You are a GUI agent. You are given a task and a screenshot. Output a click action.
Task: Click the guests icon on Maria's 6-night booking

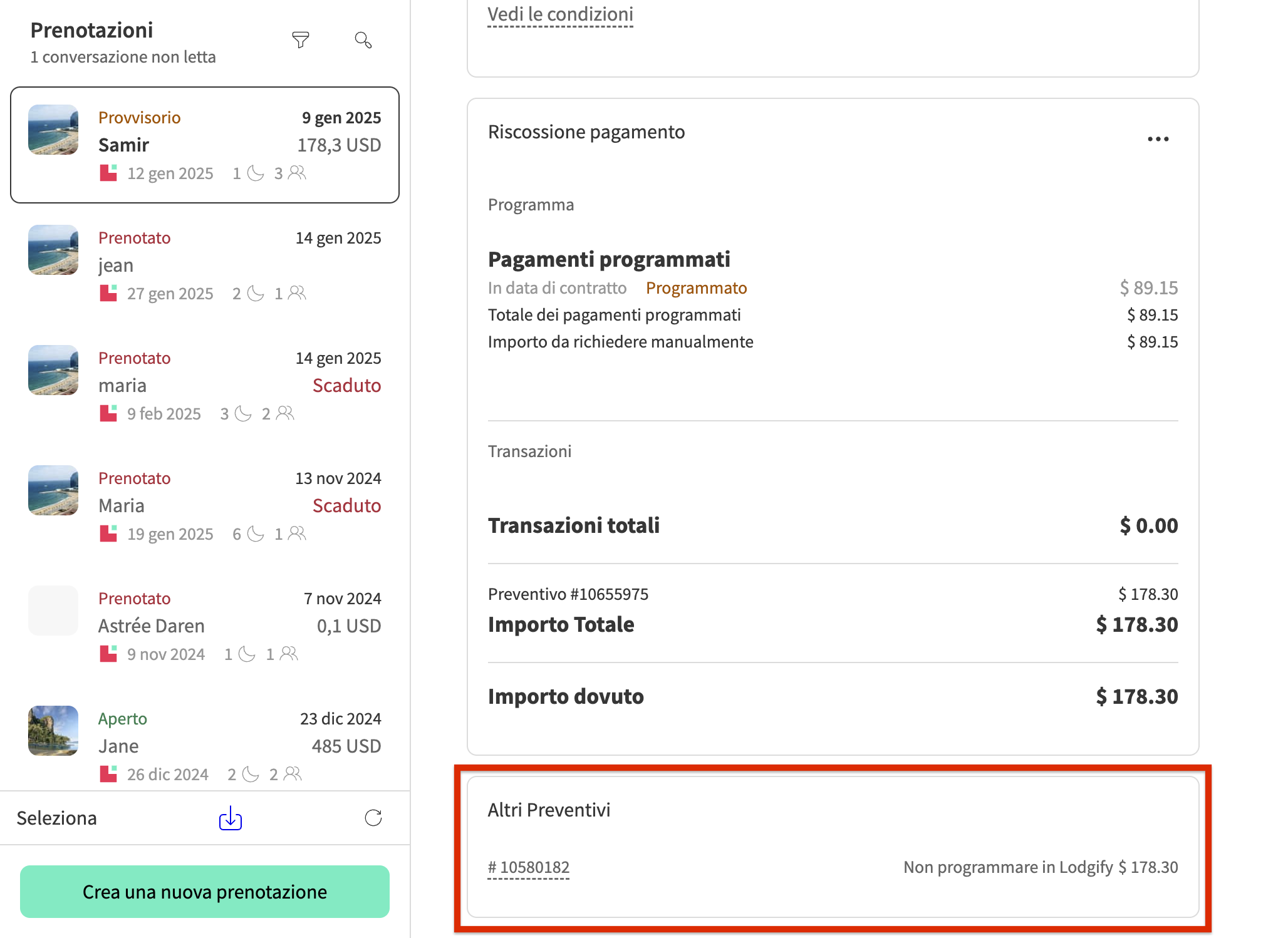[x=298, y=533]
